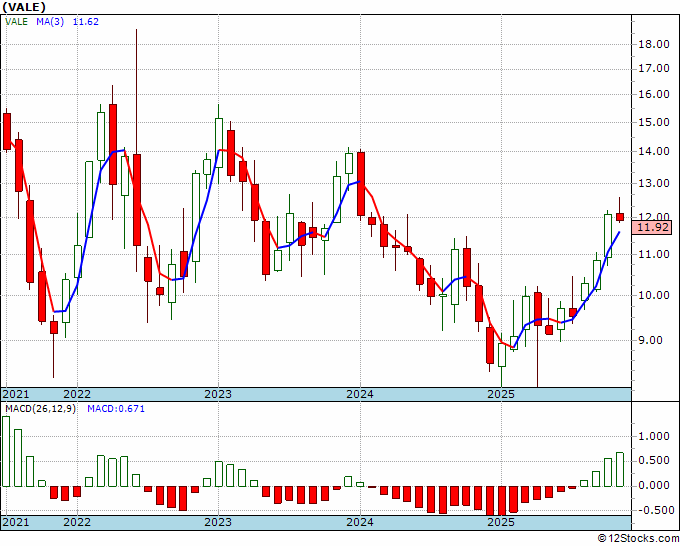Screen dimensions: 680x546
Task: Click the 14.00 price axis label
Action: (654, 152)
